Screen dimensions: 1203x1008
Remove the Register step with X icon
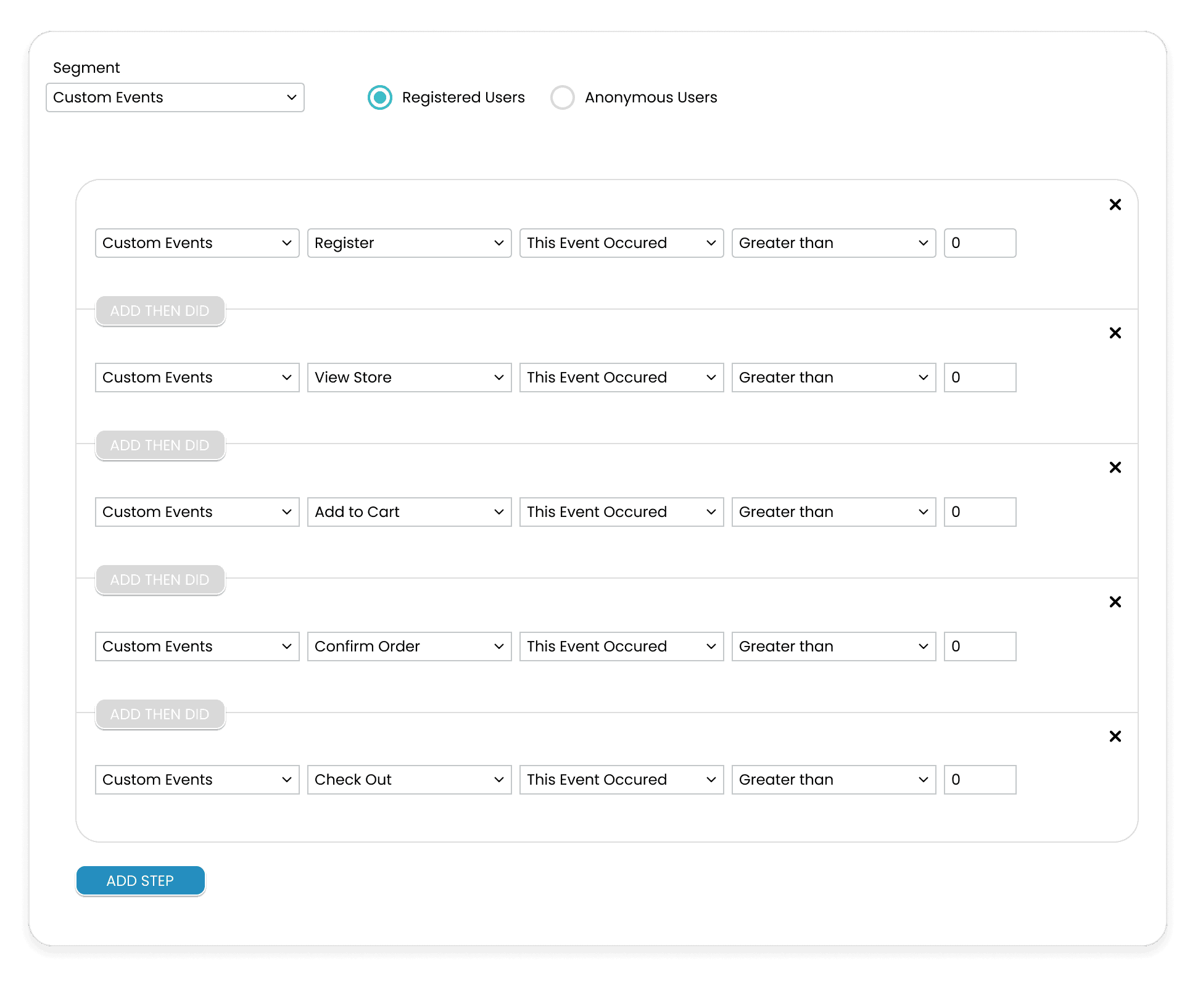click(x=1115, y=205)
